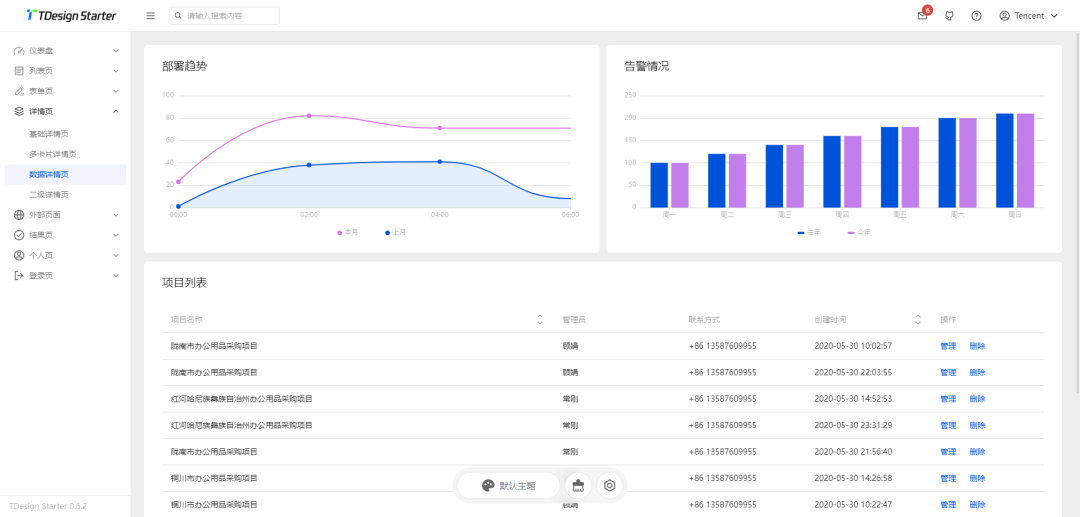Open the 多卡片详情页 submenu item

pyautogui.click(x=65, y=154)
